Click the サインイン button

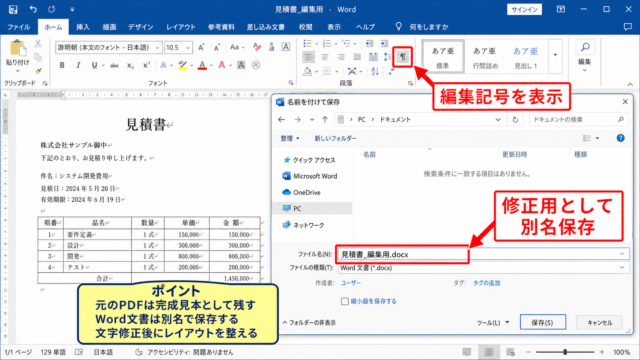tap(524, 9)
